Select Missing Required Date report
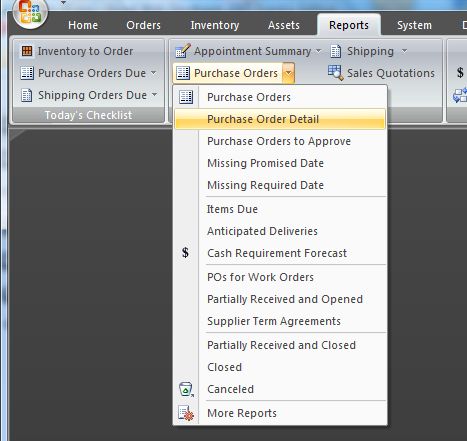The height and width of the screenshot is (441, 467). click(x=280, y=185)
